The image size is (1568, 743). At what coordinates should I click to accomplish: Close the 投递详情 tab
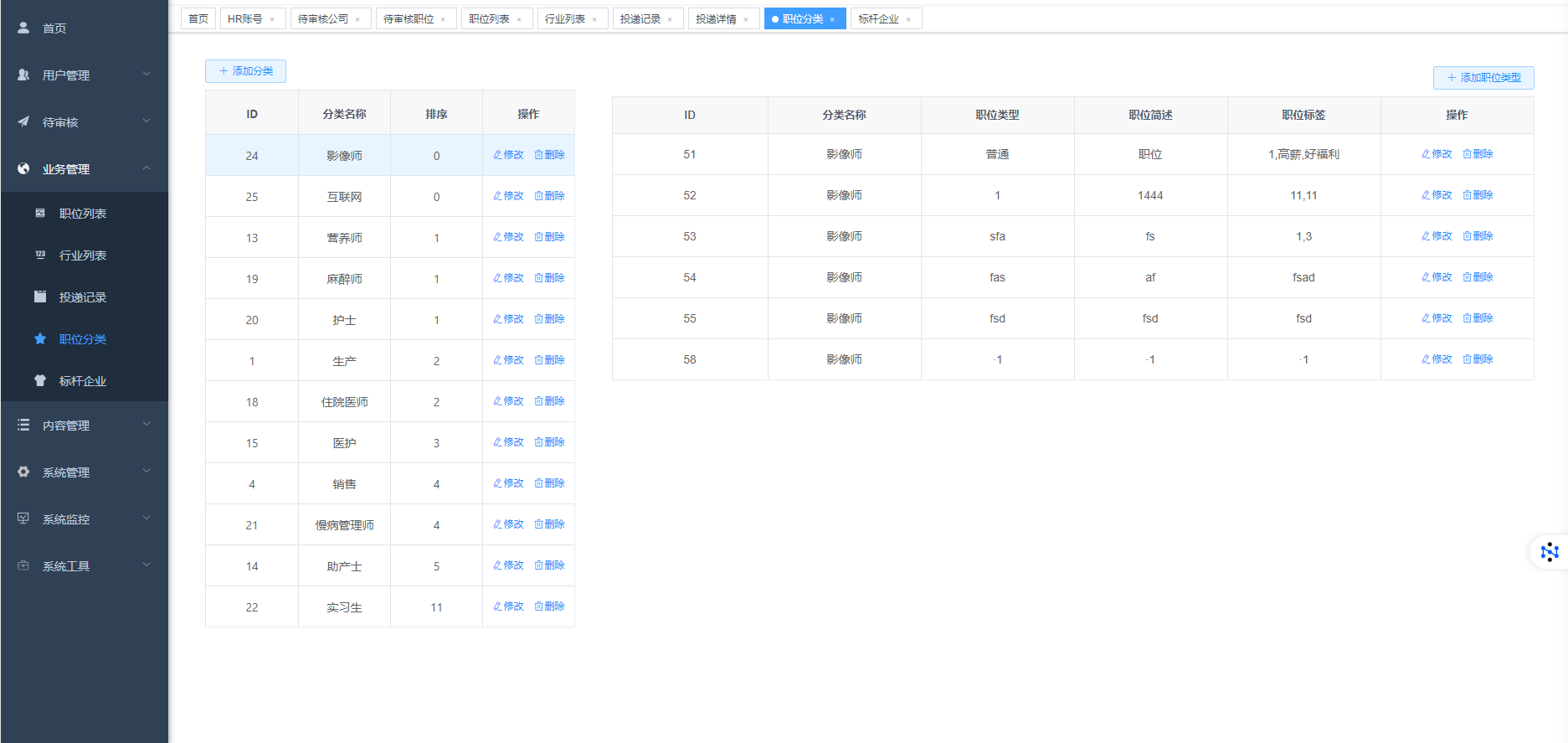click(746, 19)
